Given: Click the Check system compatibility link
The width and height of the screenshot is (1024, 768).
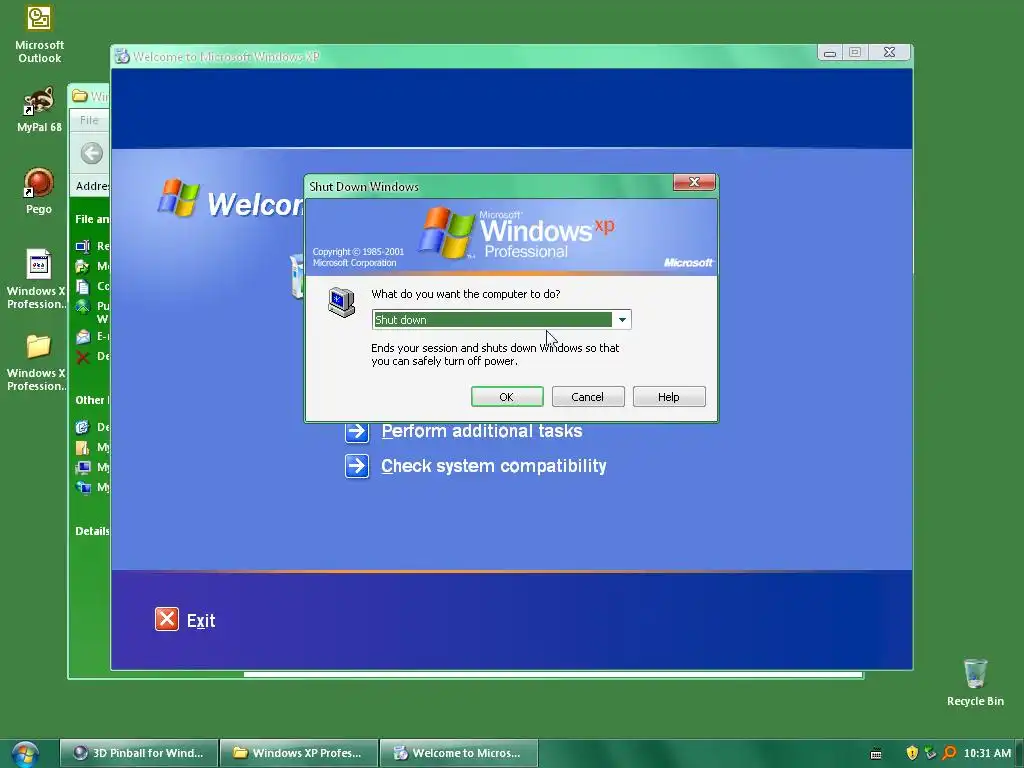Looking at the screenshot, I should (x=494, y=466).
